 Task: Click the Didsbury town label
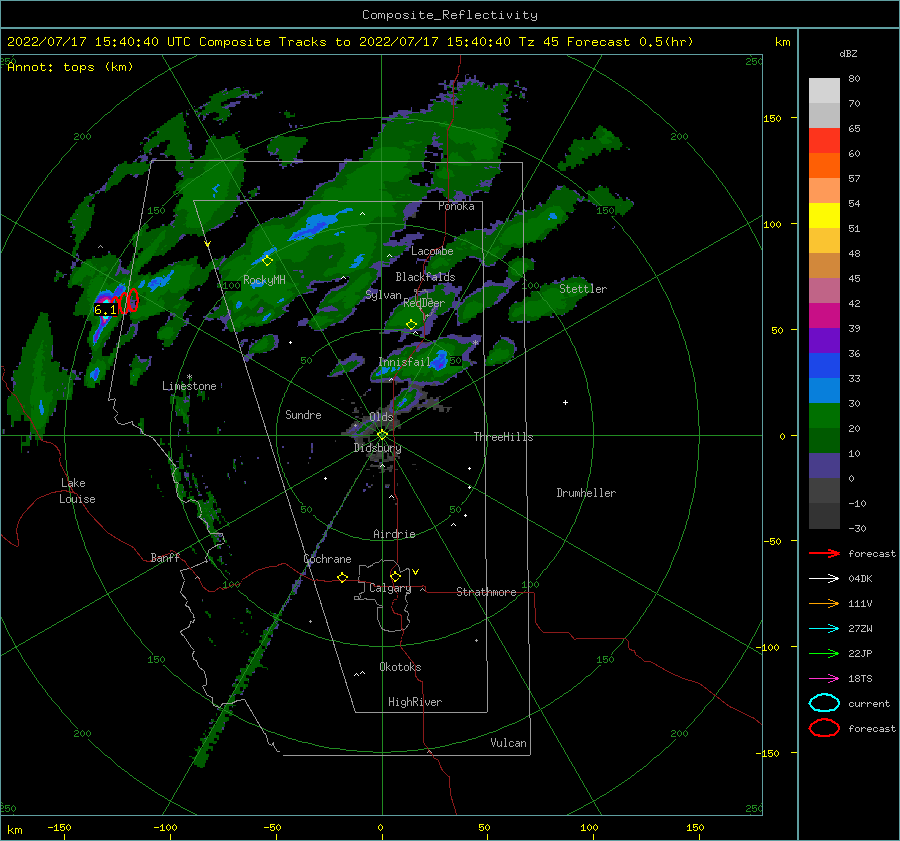point(377,448)
